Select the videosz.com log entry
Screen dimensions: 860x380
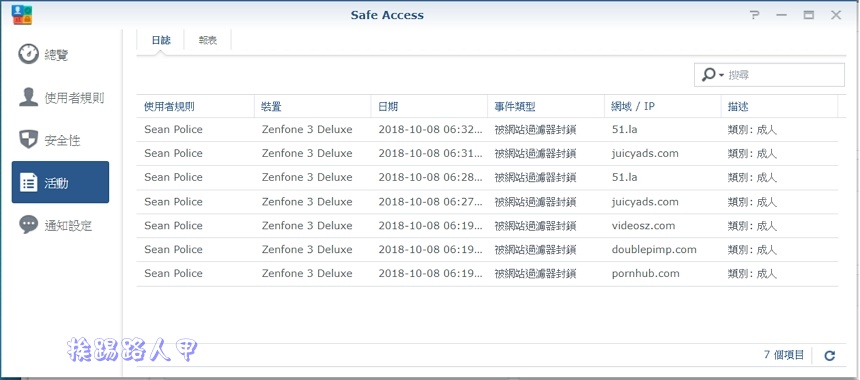click(487, 226)
